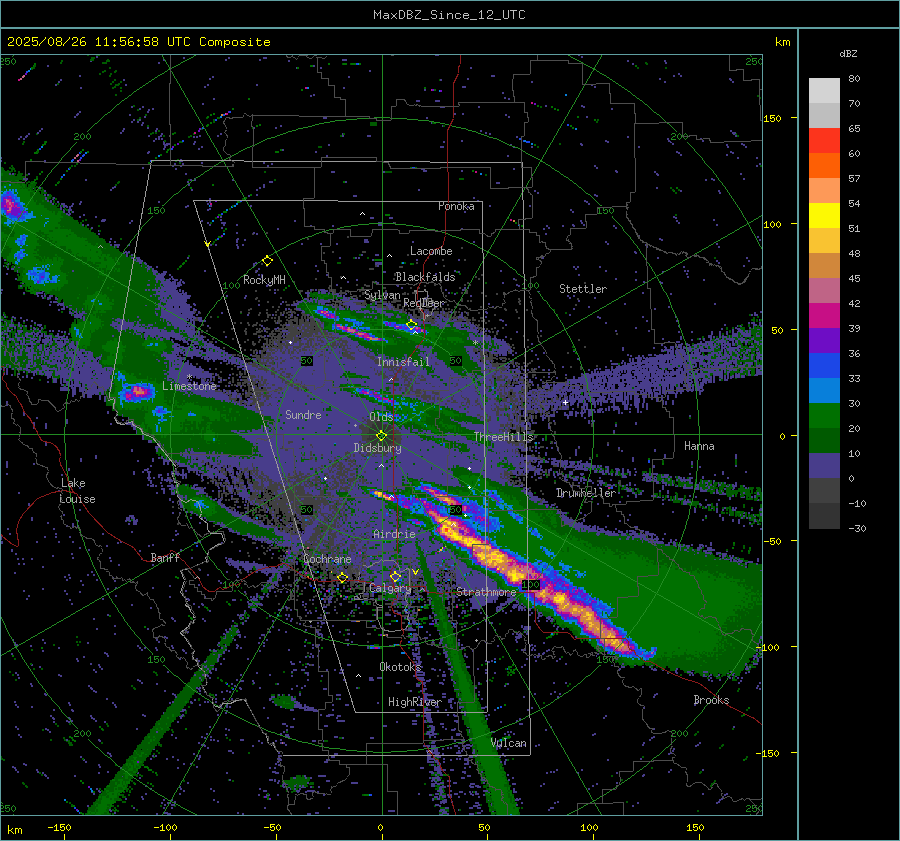Click the Stettler city label
This screenshot has width=900, height=841.
[x=583, y=289]
